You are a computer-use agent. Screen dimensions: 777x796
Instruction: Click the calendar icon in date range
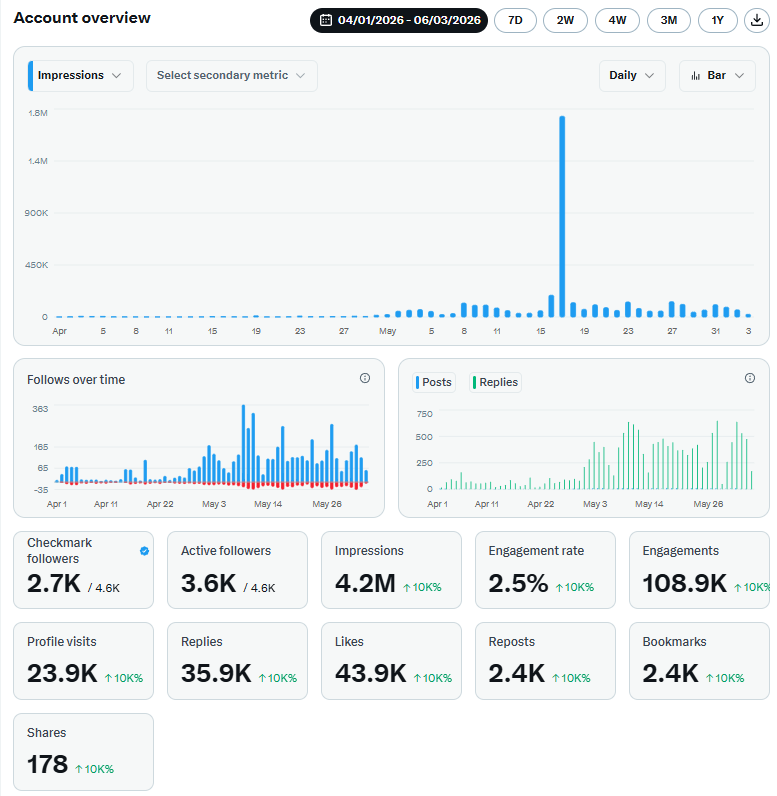coord(326,20)
